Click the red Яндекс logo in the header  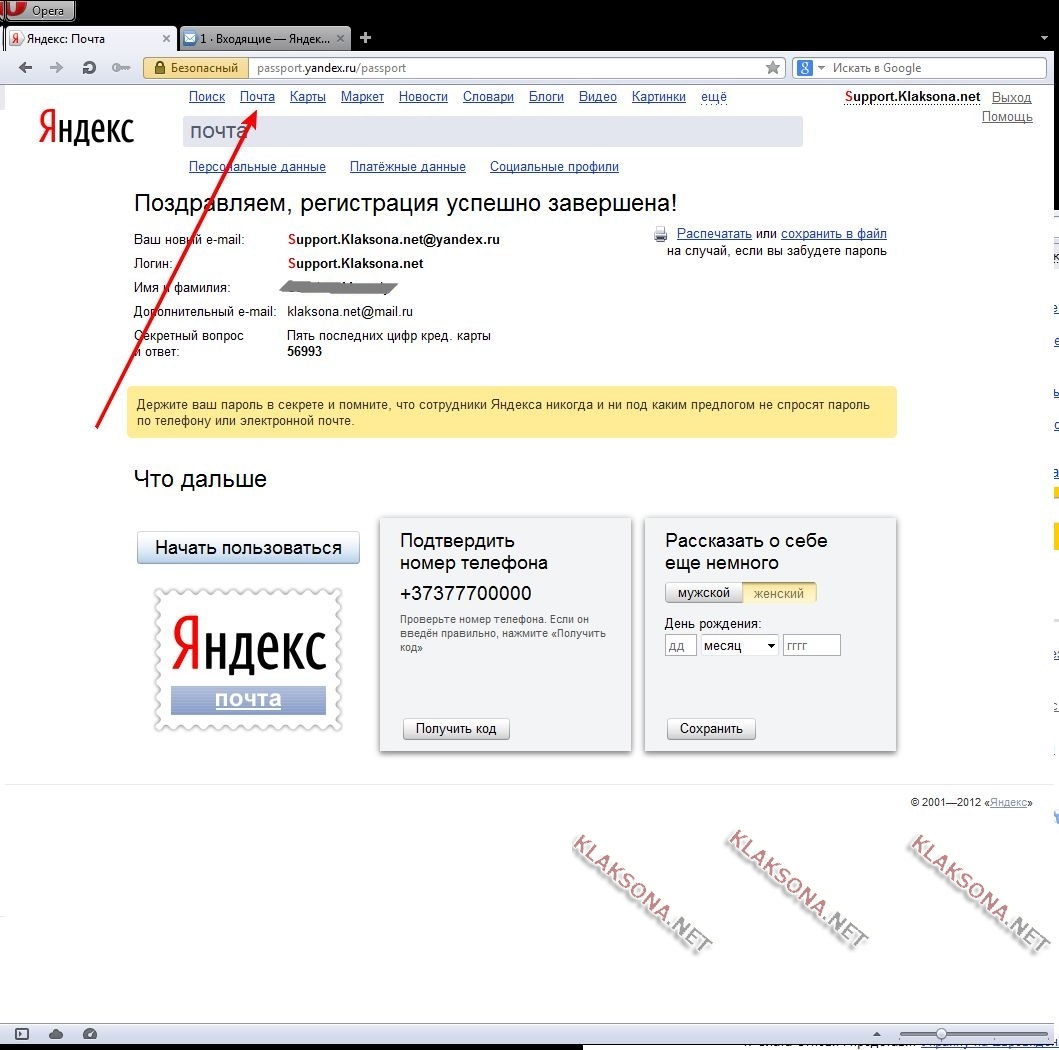pos(86,127)
